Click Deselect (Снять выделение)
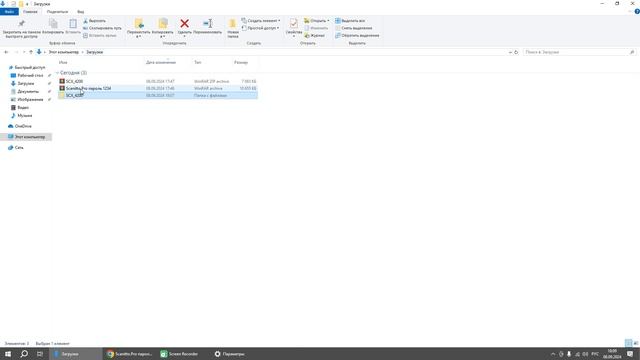 (x=353, y=28)
